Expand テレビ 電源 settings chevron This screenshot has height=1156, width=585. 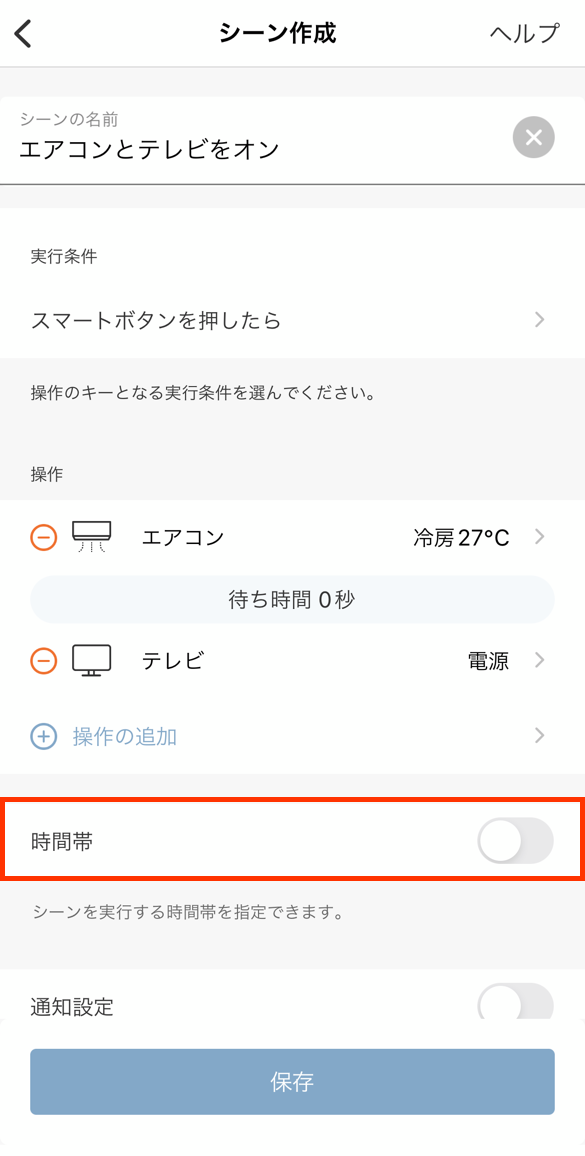point(540,660)
